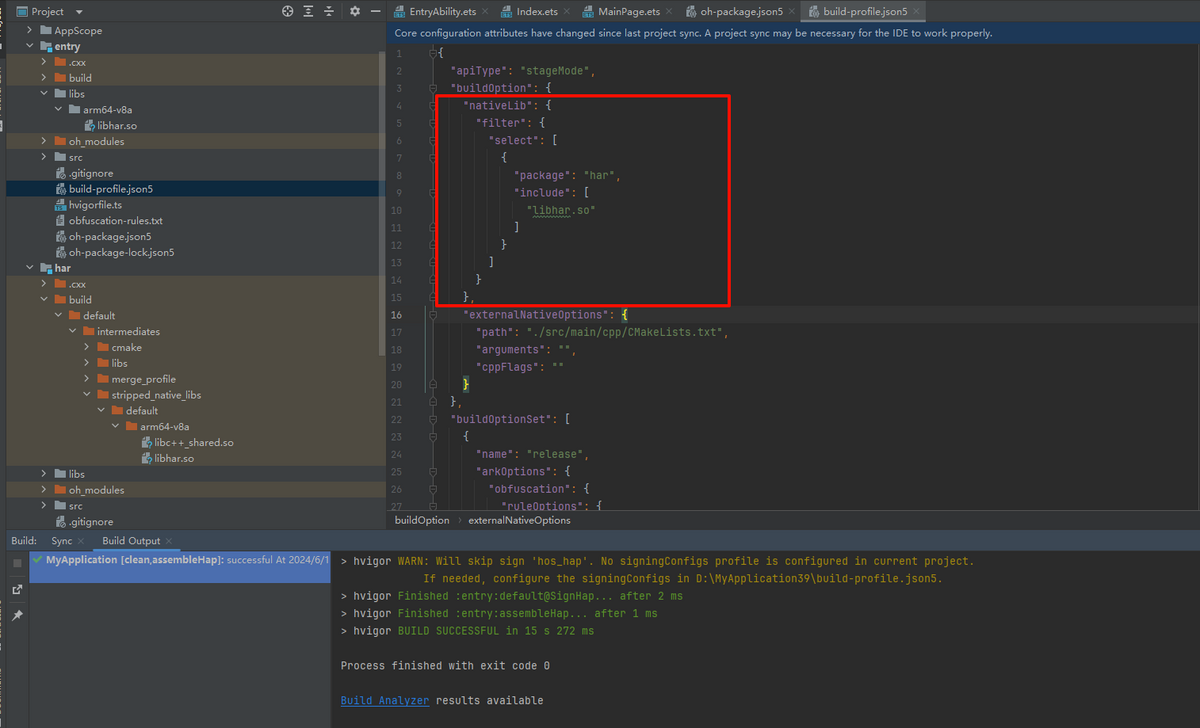Click the Expand All icon in Project panel
Viewport: 1200px width, 728px height.
pyautogui.click(x=309, y=11)
